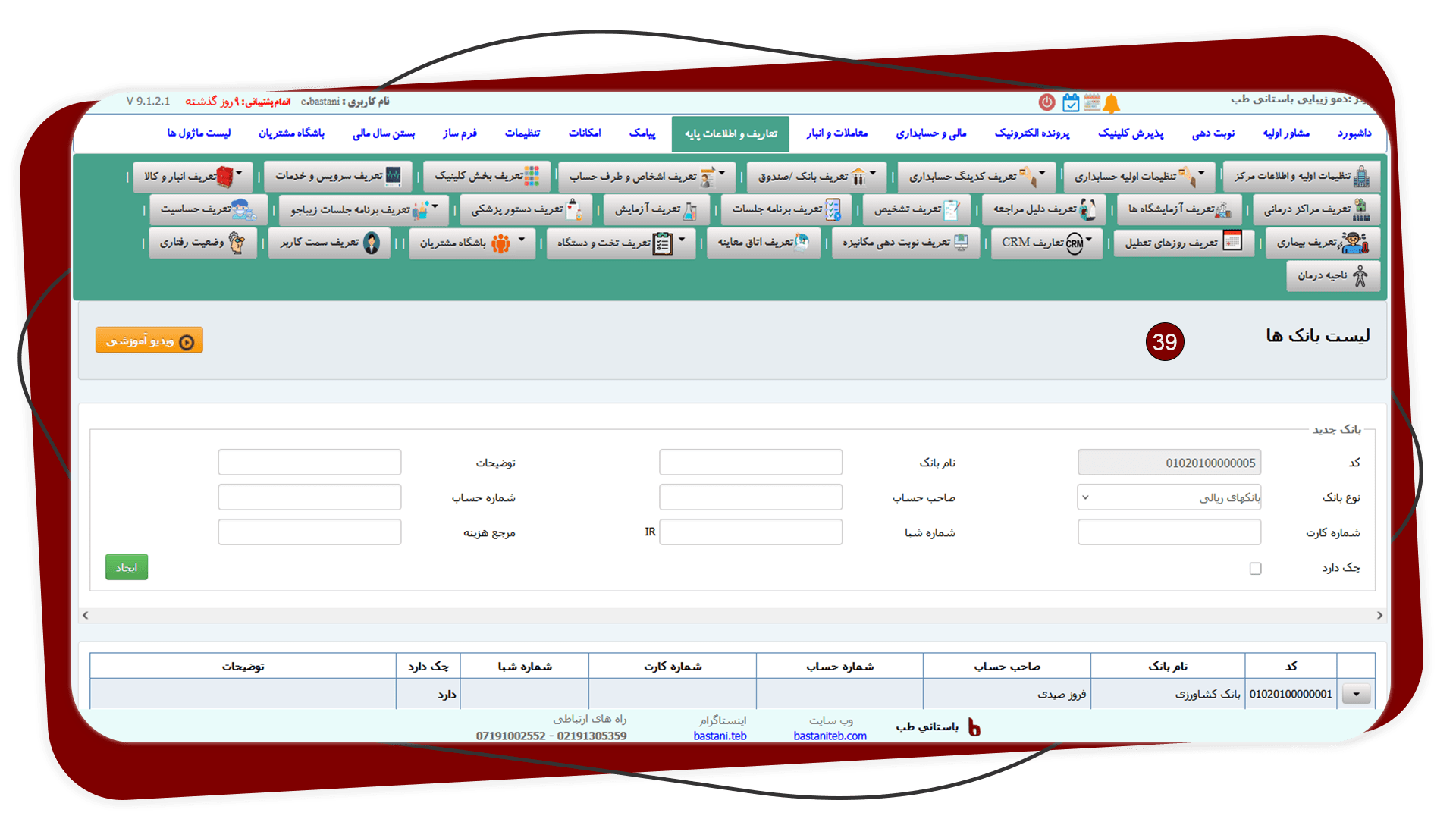Expand تعریف کدینگ حسابداری dropdown
Viewport: 1456px width, 819px height.
(977, 176)
